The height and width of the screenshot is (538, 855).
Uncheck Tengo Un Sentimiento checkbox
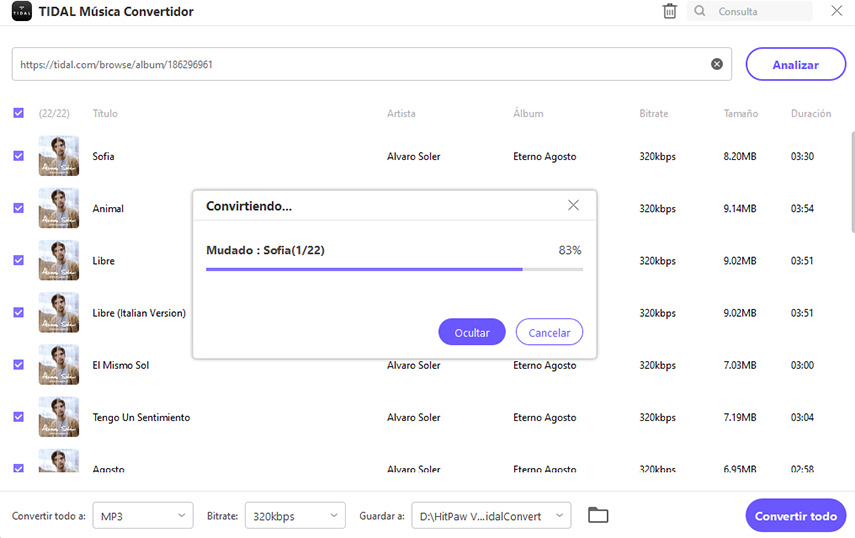[19, 417]
